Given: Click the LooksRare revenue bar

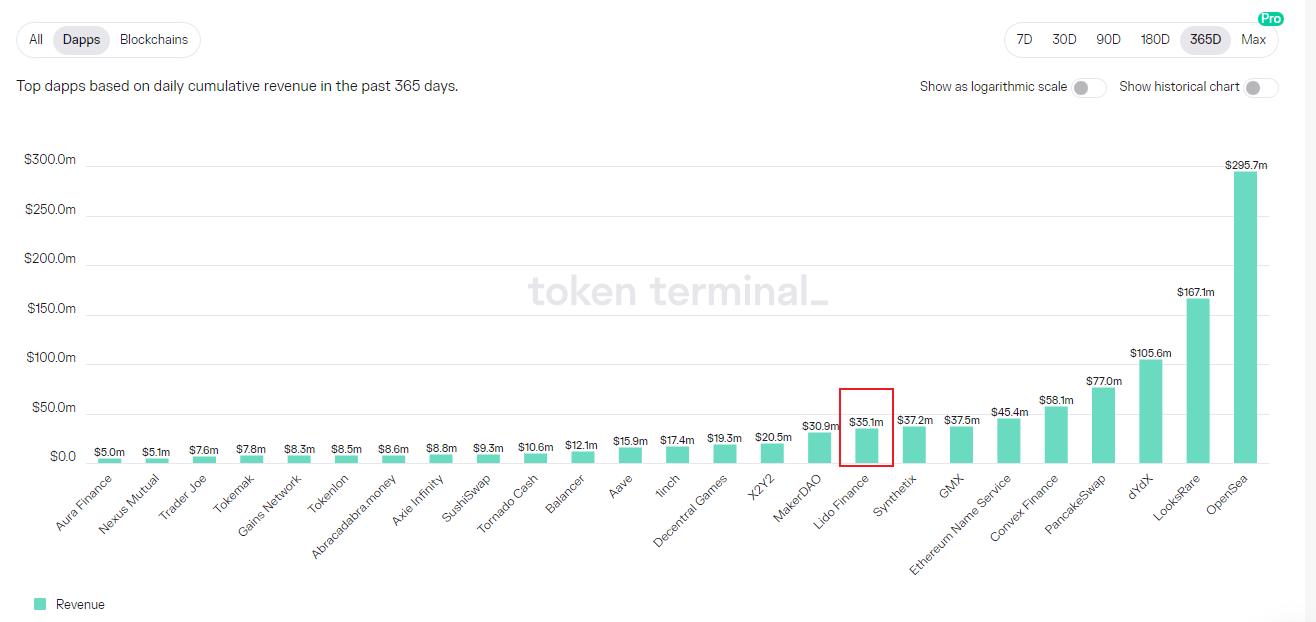Looking at the screenshot, I should click(x=1198, y=381).
